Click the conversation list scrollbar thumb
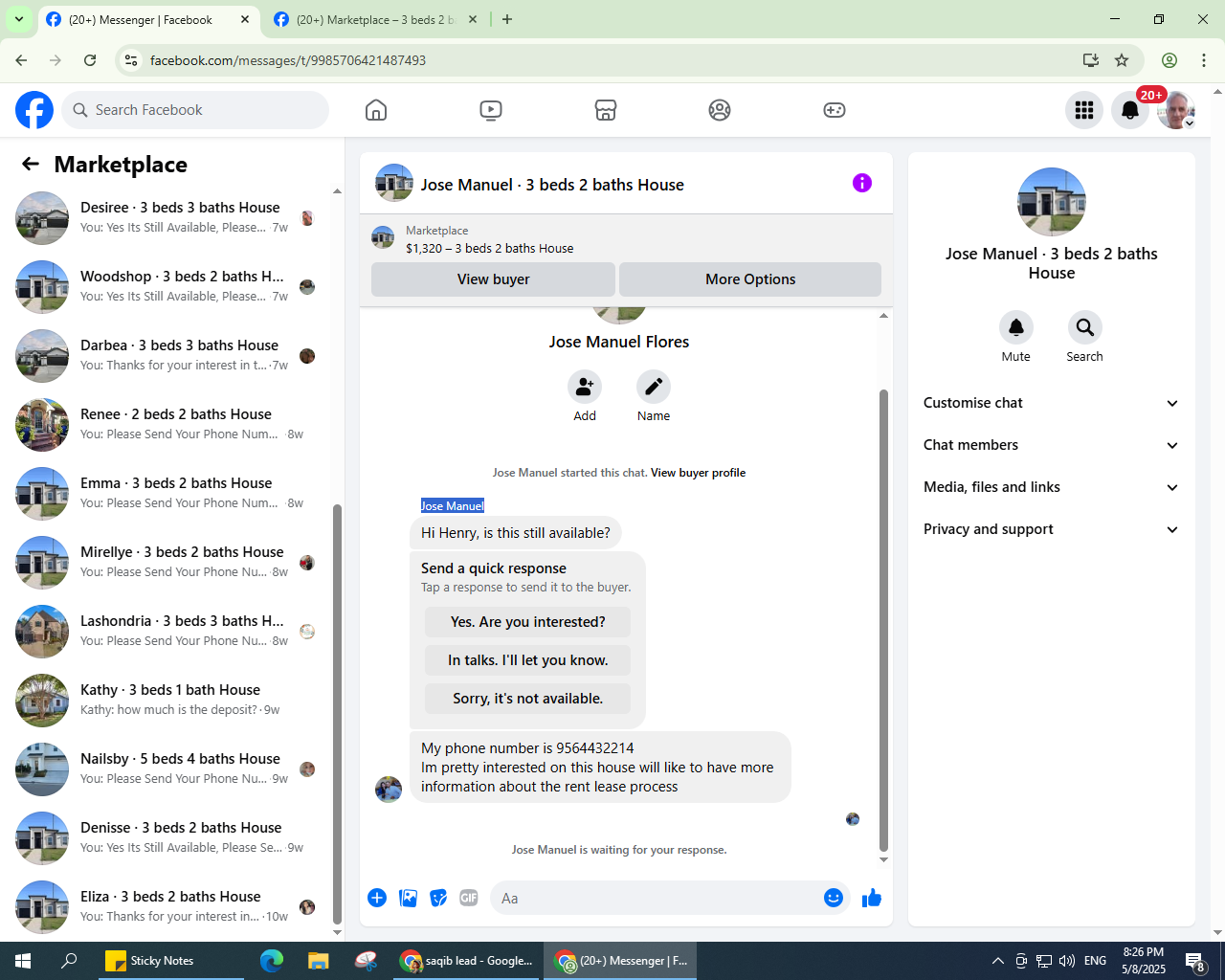The image size is (1225, 980). [x=337, y=714]
